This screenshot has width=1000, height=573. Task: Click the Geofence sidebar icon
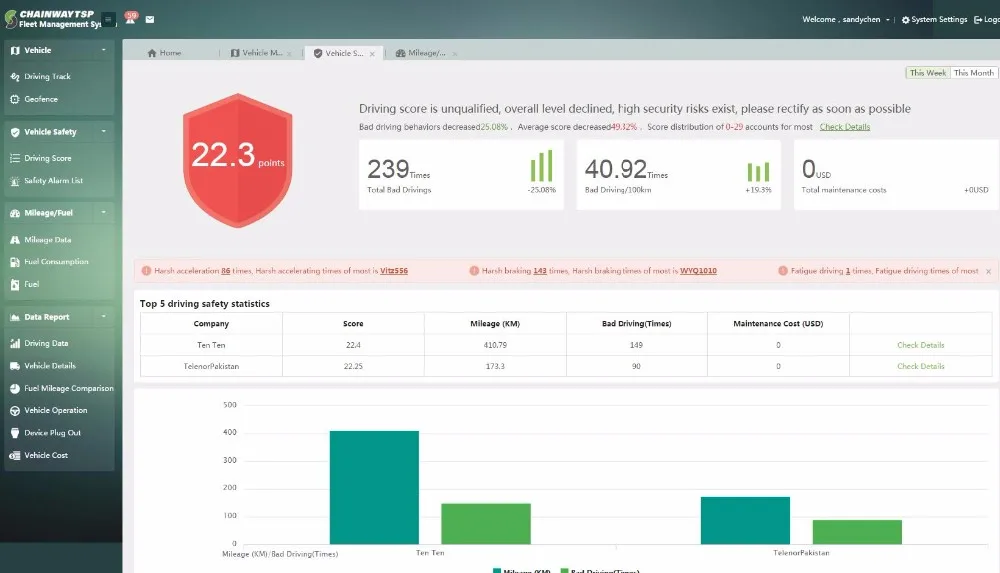15,99
